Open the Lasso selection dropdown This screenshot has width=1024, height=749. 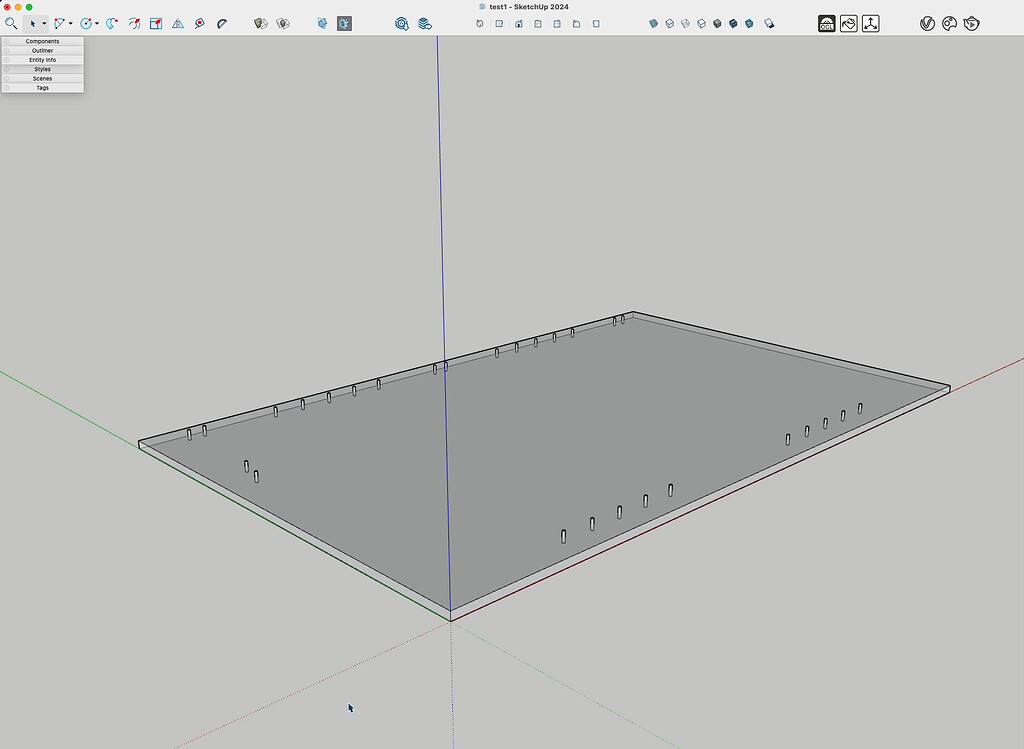tap(70, 23)
